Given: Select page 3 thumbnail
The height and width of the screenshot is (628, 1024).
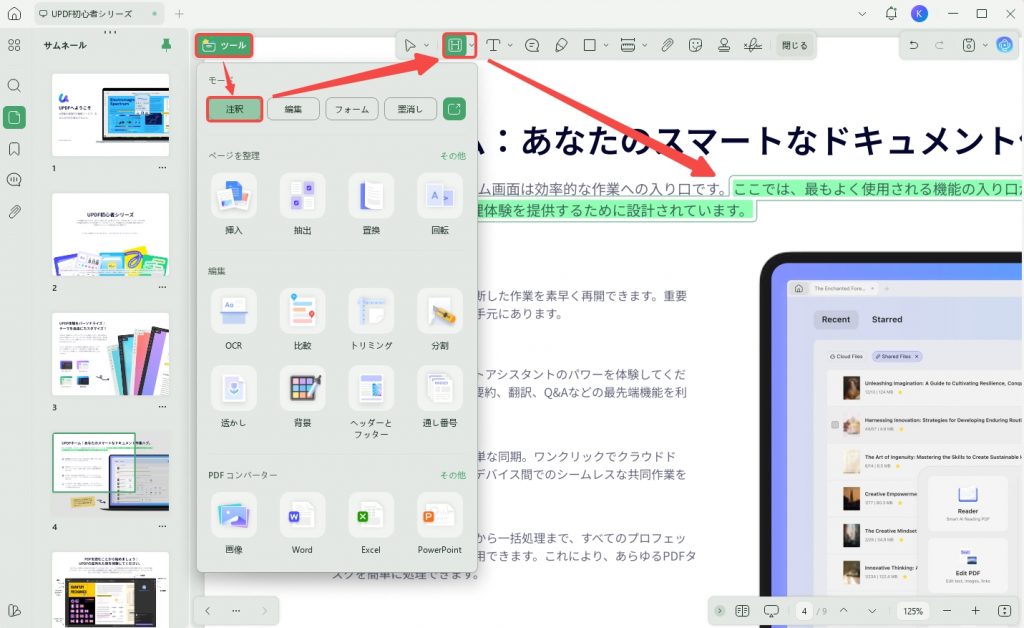Looking at the screenshot, I should (110, 354).
